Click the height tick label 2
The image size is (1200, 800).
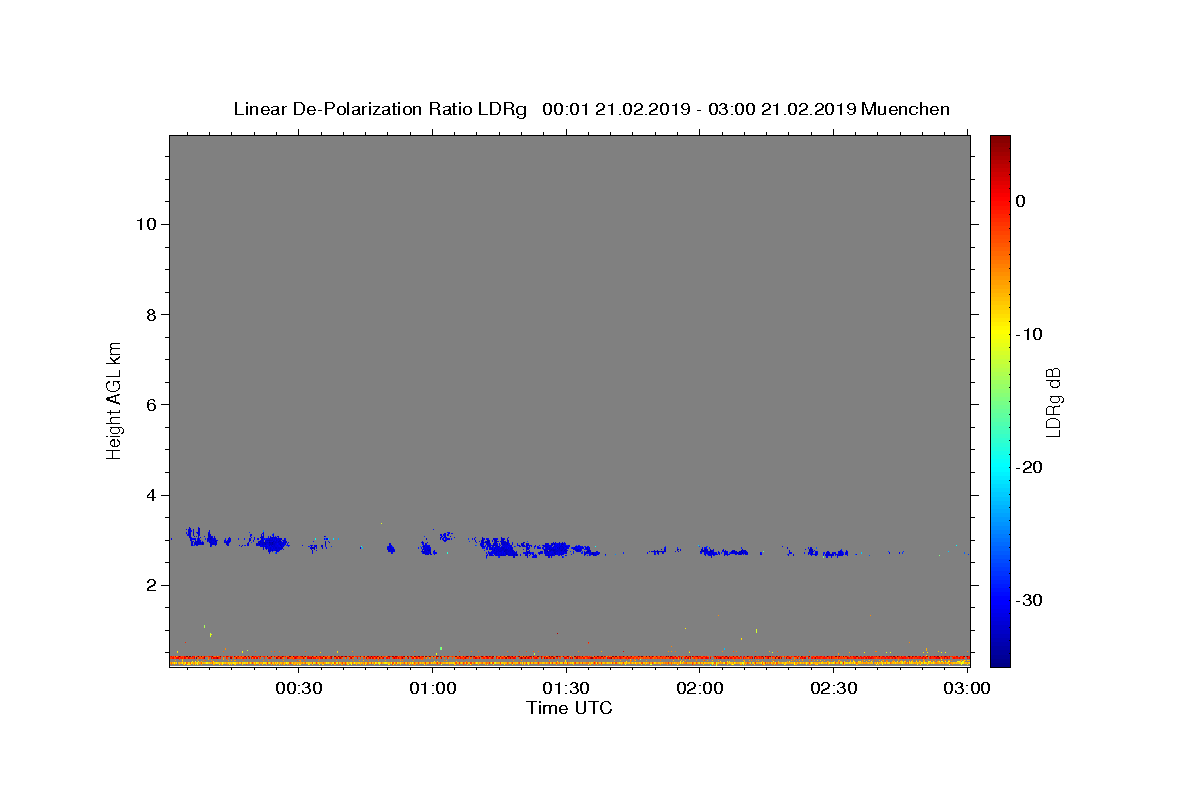pos(150,585)
